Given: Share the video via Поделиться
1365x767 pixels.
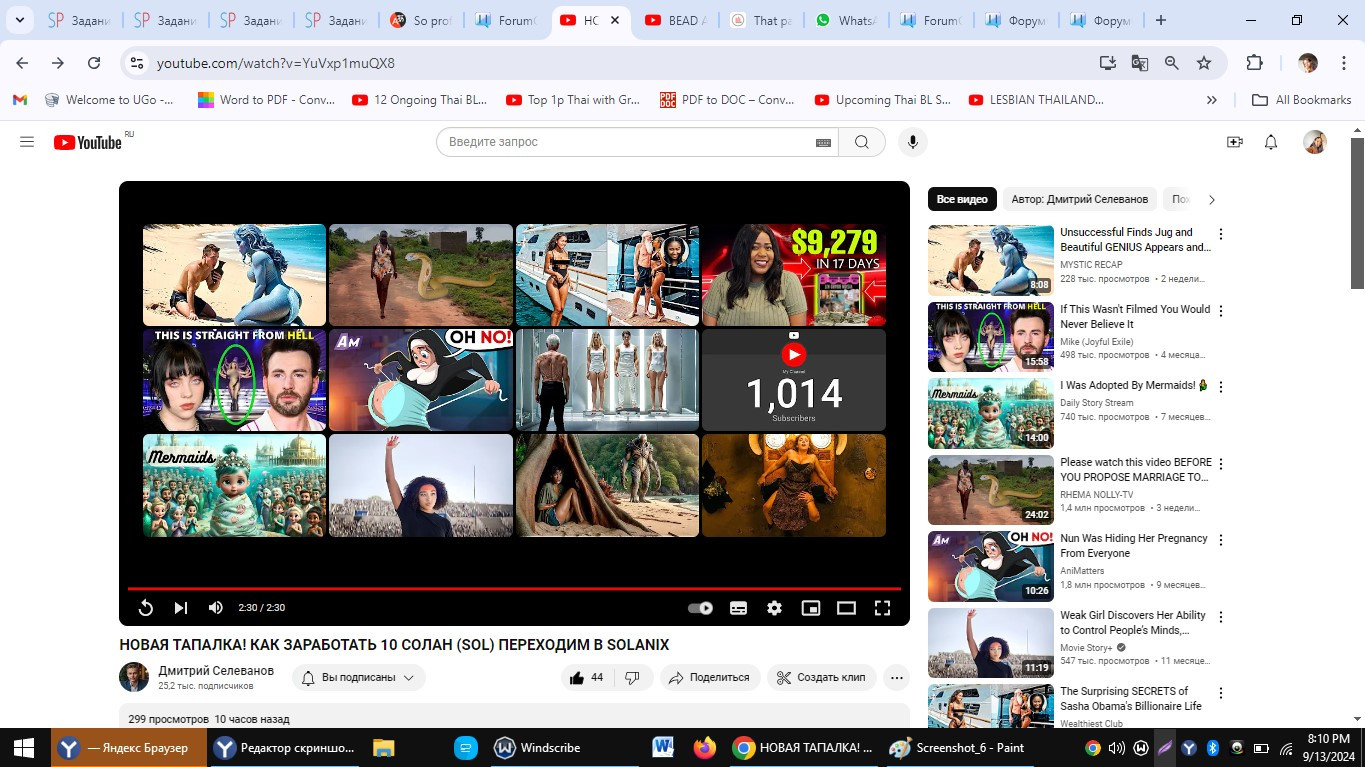Looking at the screenshot, I should pos(709,677).
